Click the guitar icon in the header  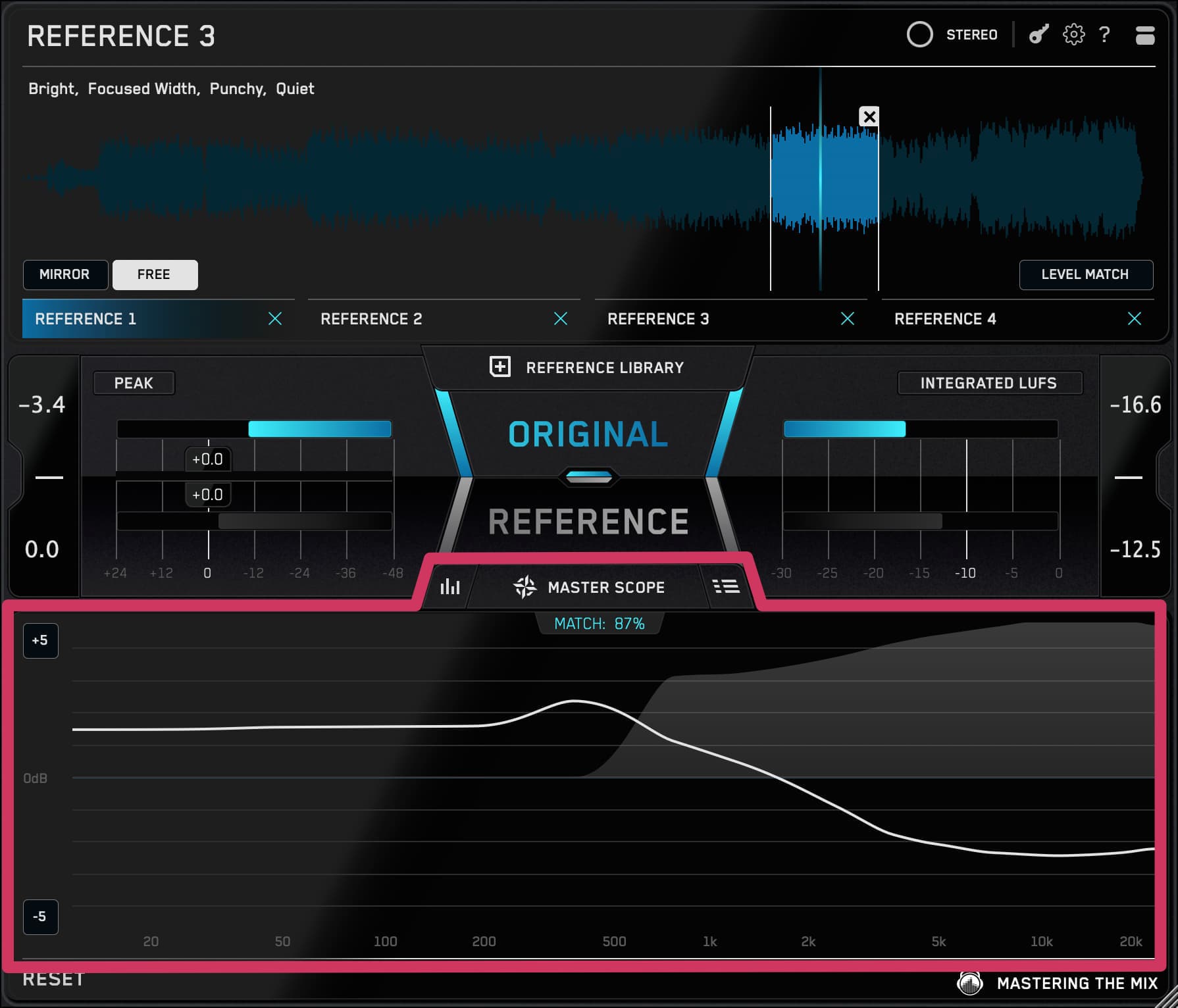tap(1038, 34)
